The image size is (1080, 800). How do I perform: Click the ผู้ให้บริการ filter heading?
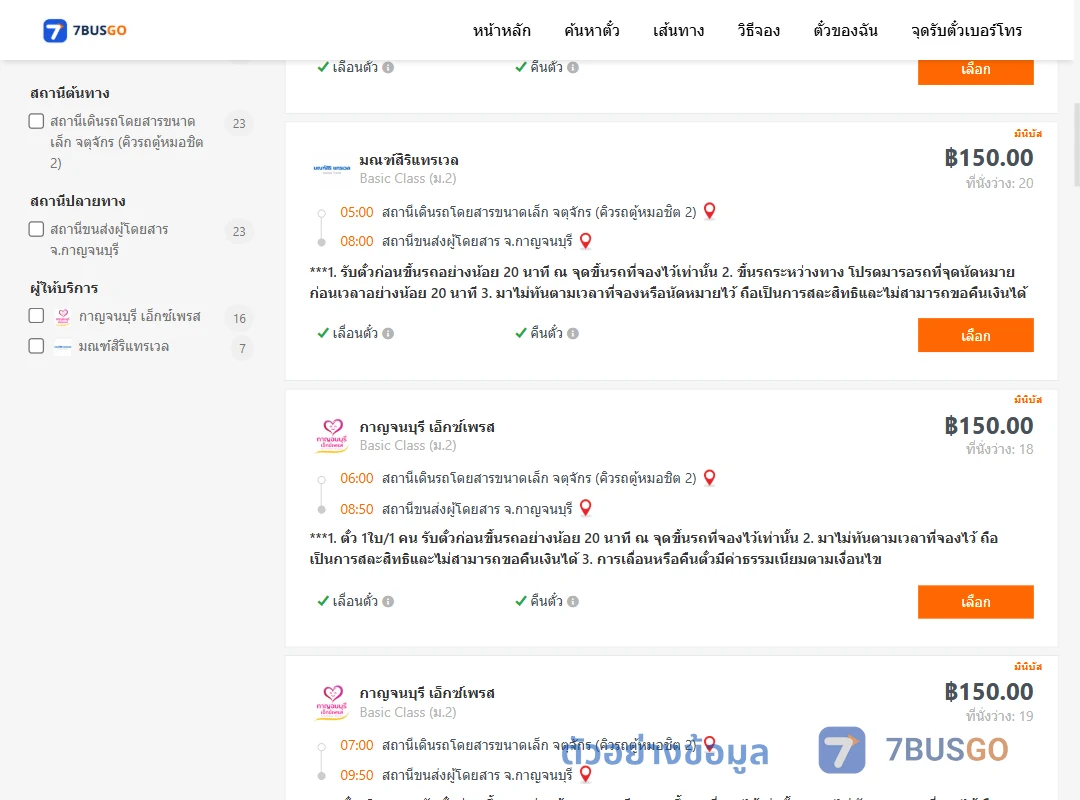click(x=63, y=288)
